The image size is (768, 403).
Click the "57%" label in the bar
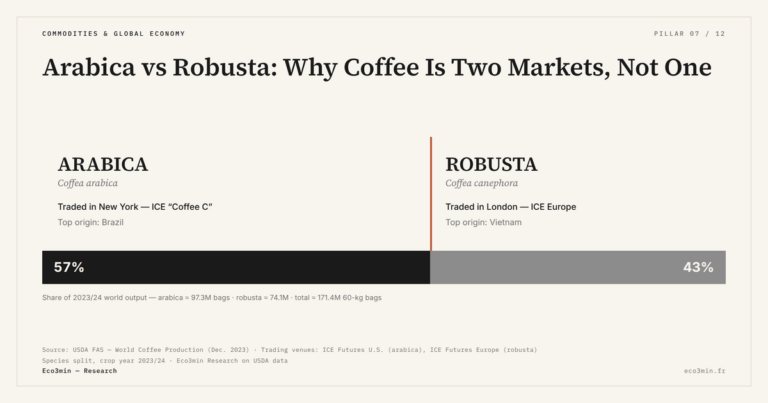pos(69,267)
